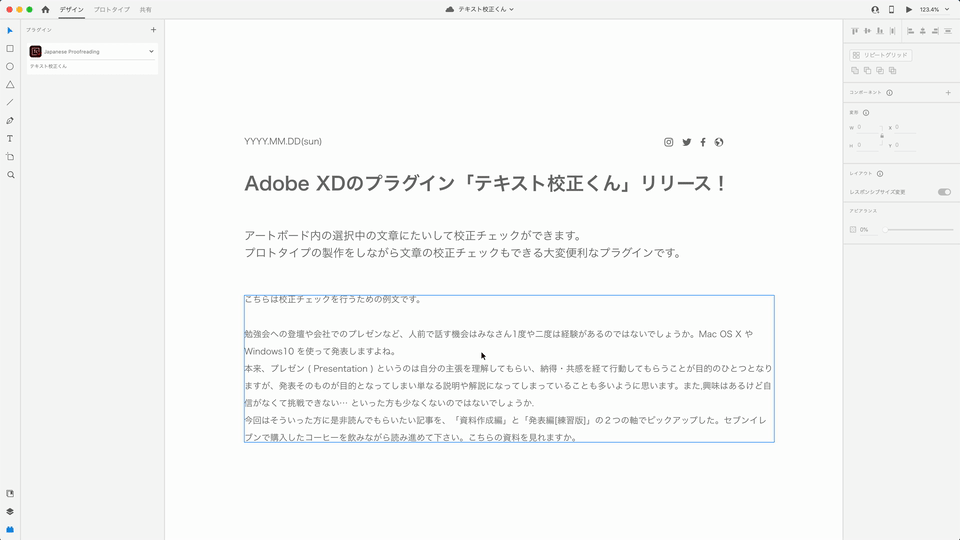The image size is (960, 540).
Task: Select the Adobe XDのプラグイン headline text
Action: click(486, 183)
